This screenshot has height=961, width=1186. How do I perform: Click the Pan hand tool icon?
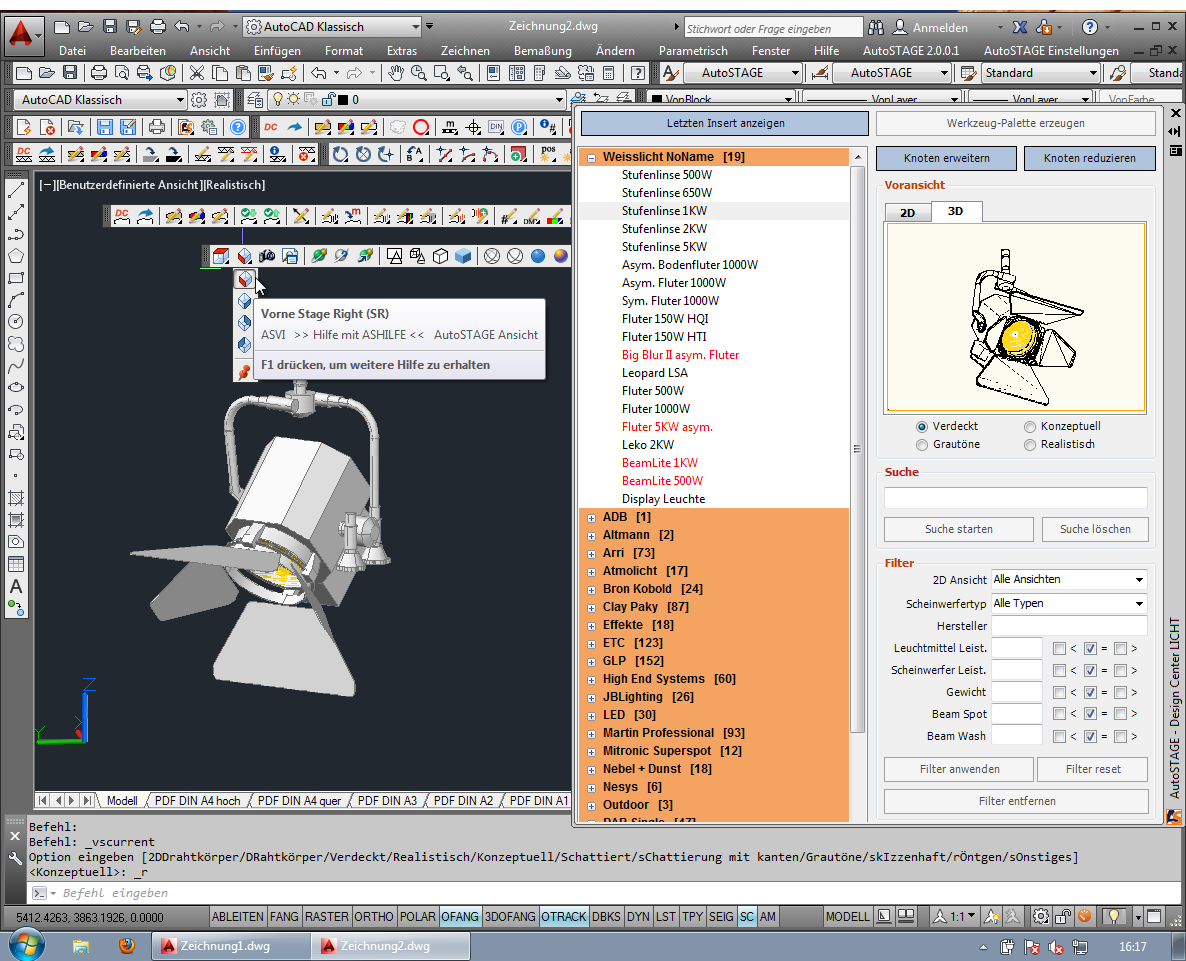[x=396, y=72]
